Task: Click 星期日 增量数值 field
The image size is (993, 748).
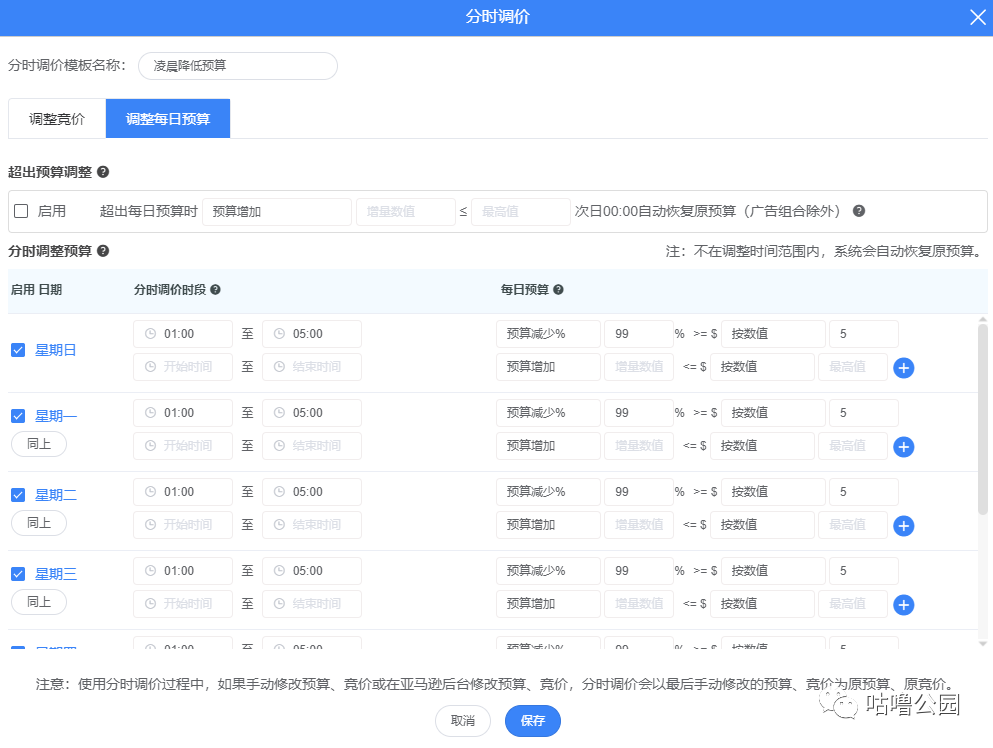Action: tap(639, 367)
